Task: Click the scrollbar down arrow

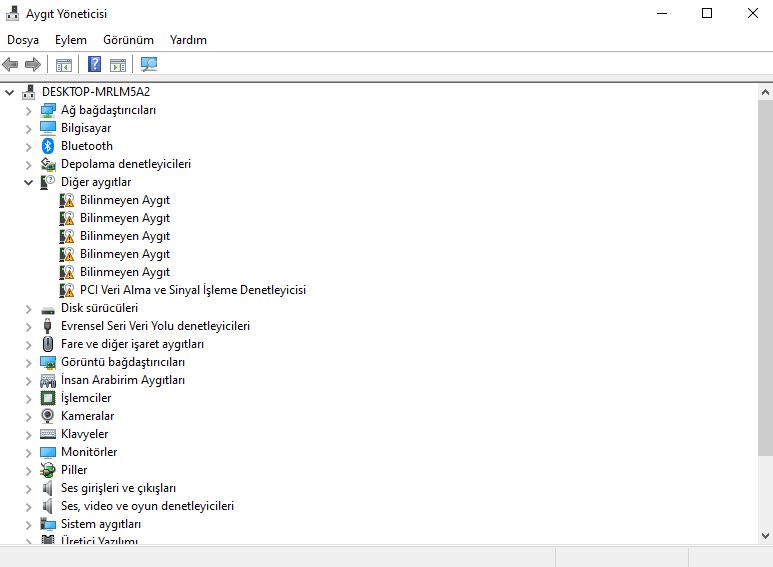Action: coord(765,535)
